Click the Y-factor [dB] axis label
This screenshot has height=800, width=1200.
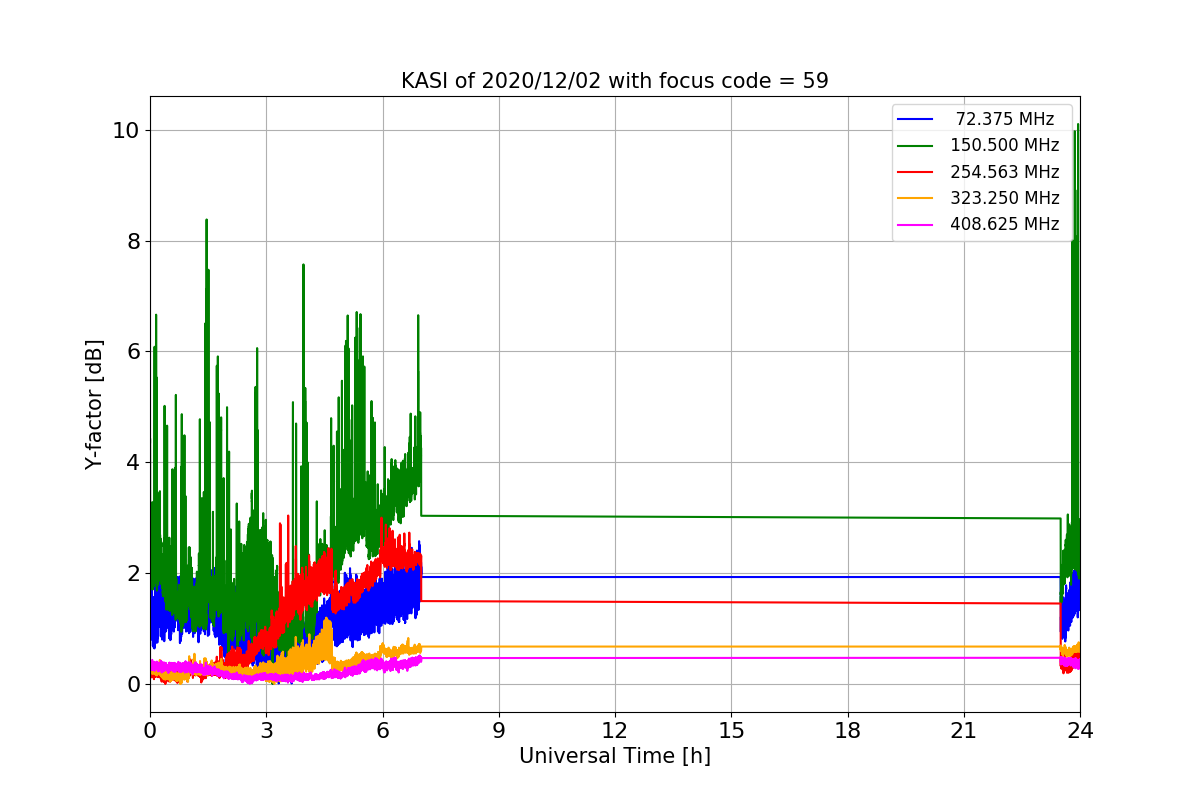click(94, 404)
